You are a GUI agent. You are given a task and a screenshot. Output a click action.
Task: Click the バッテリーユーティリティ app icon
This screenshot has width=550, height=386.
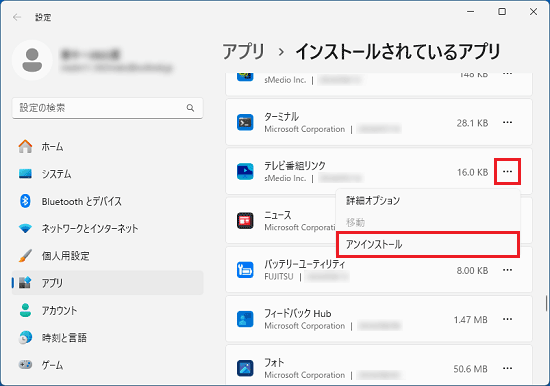point(245,270)
